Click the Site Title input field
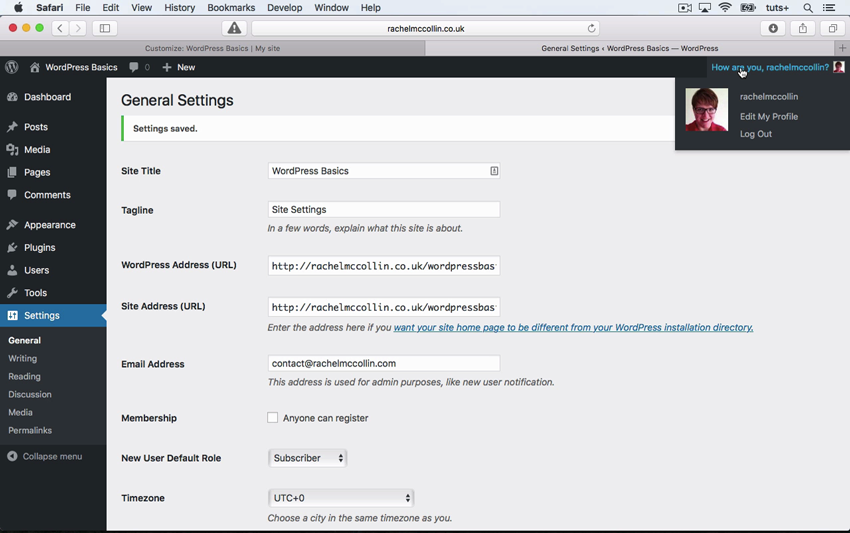The image size is (850, 533). tap(384, 171)
